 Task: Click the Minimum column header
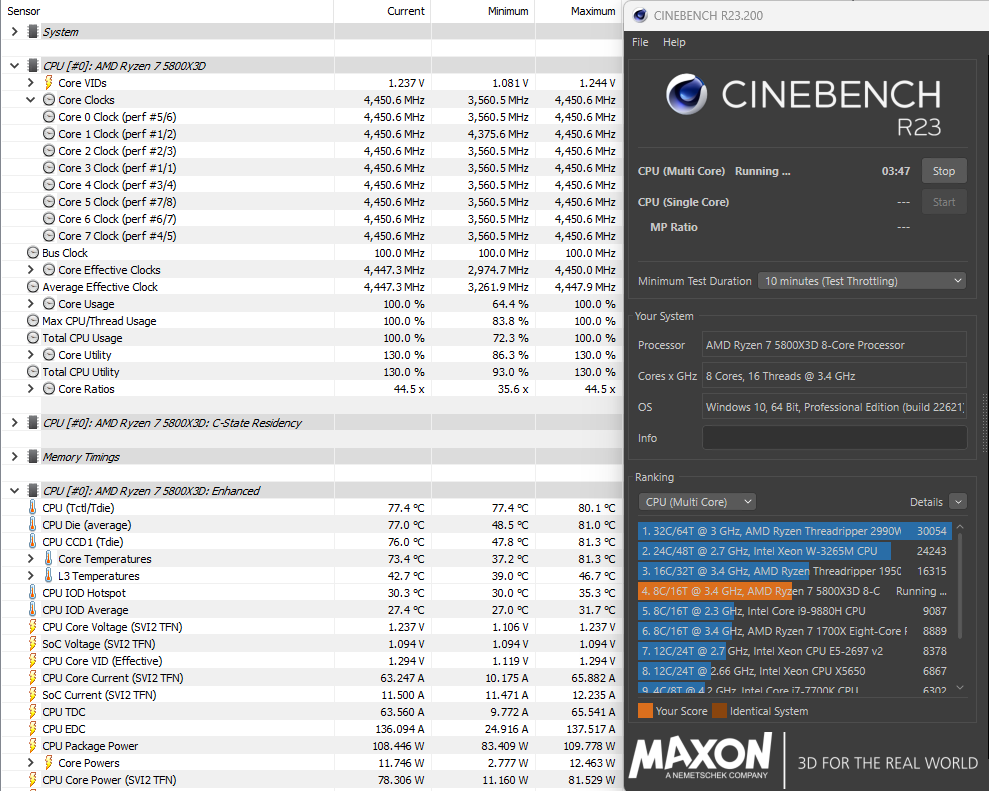tap(508, 11)
